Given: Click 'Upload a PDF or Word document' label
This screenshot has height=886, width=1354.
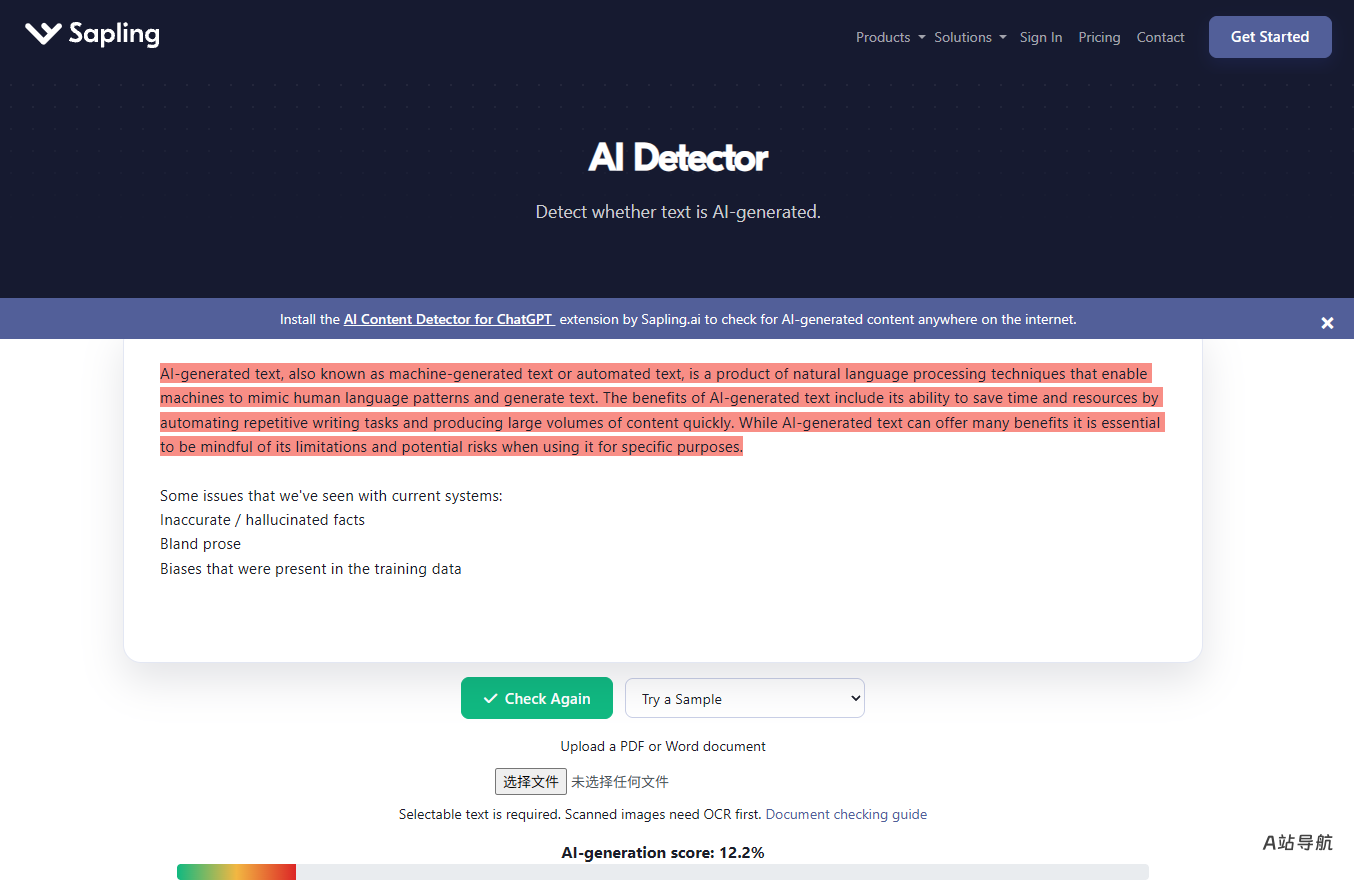Looking at the screenshot, I should 663,746.
